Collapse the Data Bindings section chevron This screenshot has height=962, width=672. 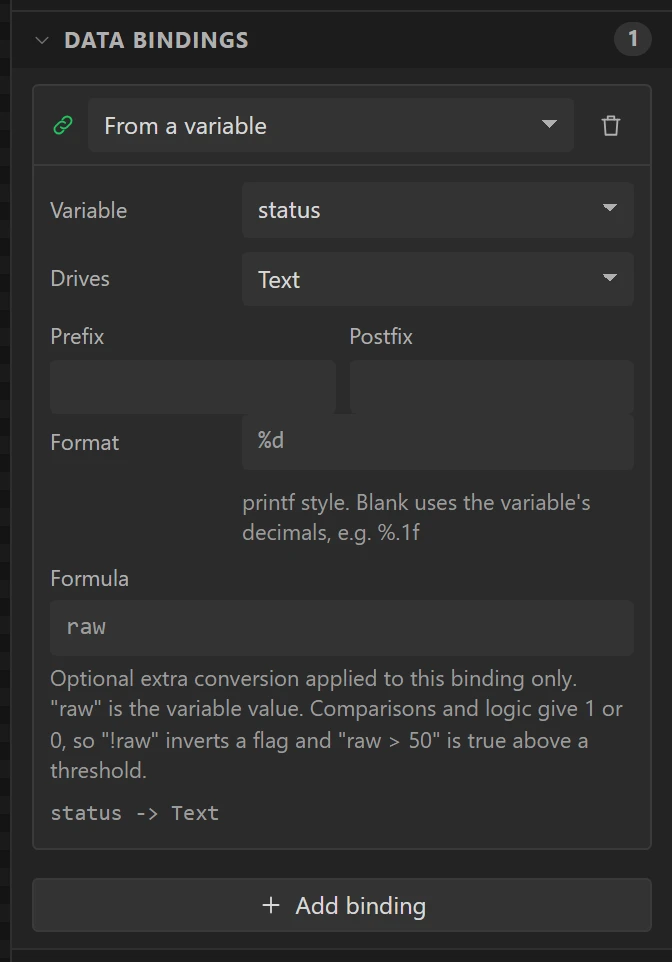42,40
